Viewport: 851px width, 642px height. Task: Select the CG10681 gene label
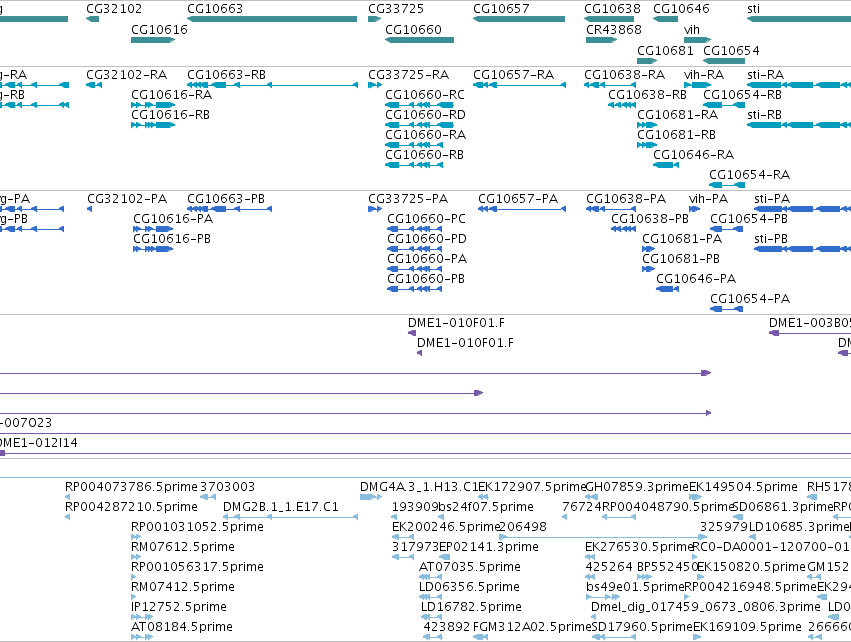coord(665,50)
